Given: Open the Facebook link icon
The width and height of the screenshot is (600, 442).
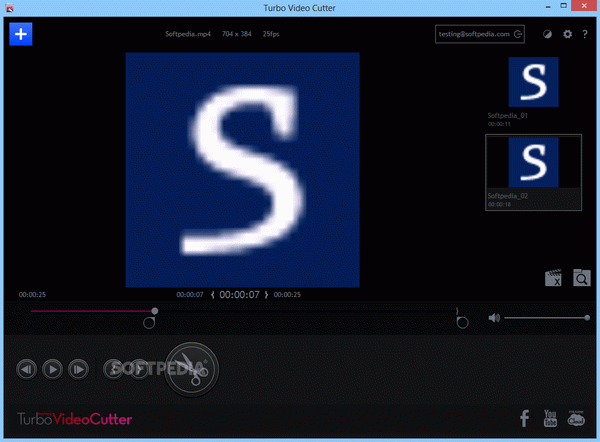Looking at the screenshot, I should tap(525, 418).
